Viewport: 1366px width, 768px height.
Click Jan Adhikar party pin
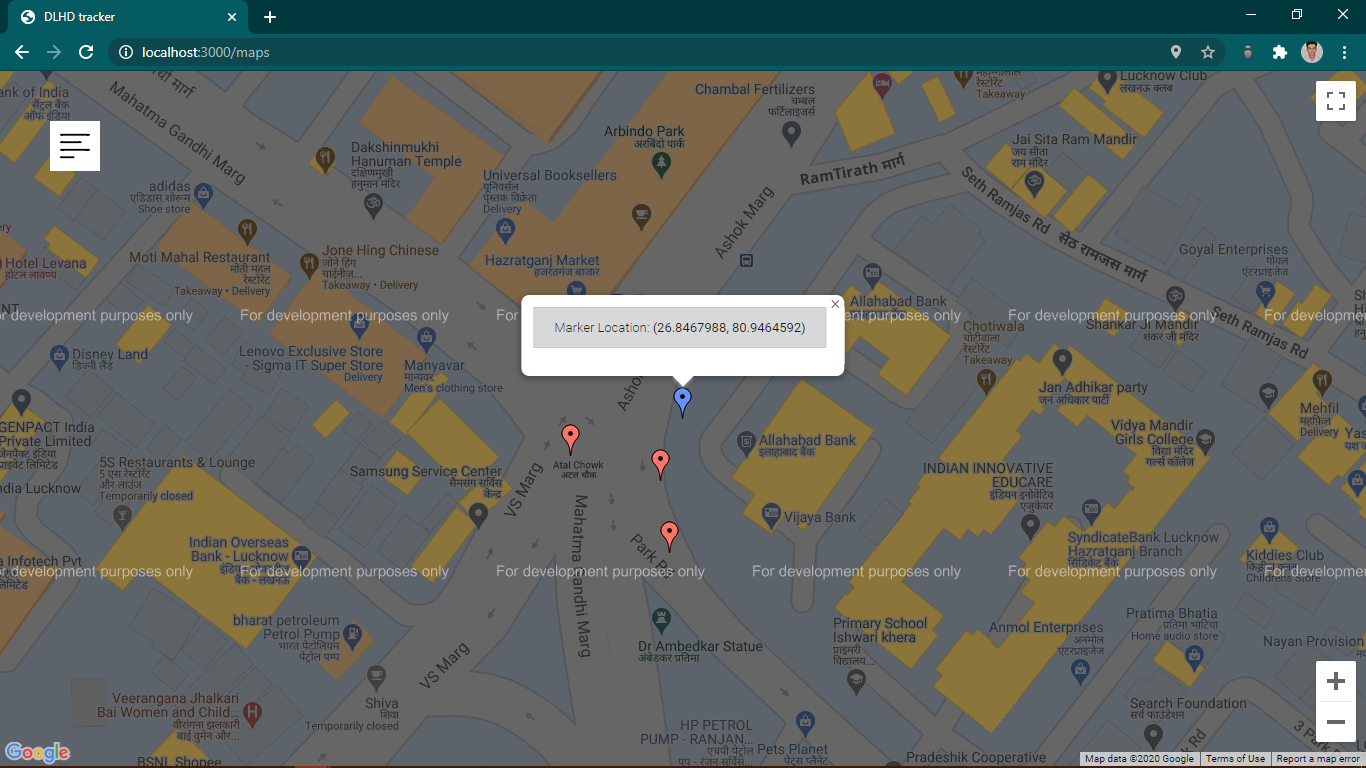pyautogui.click(x=1062, y=360)
